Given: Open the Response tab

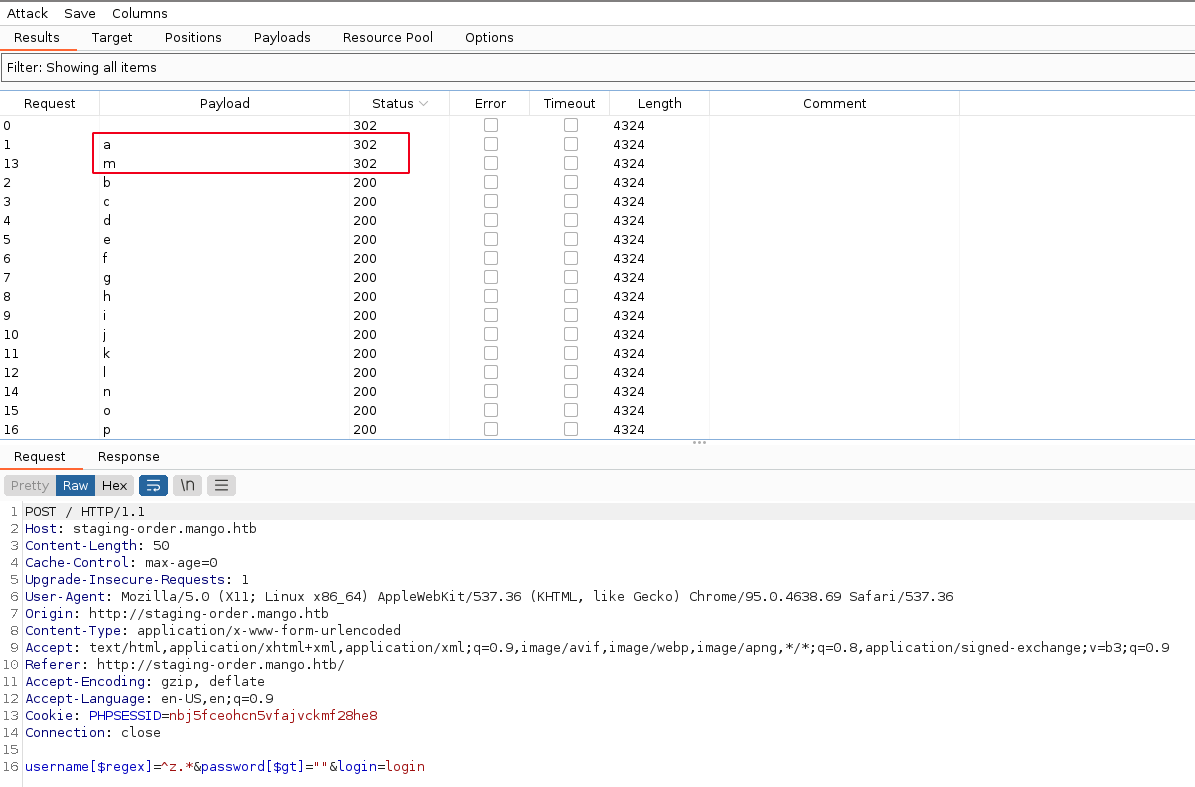Looking at the screenshot, I should point(128,456).
